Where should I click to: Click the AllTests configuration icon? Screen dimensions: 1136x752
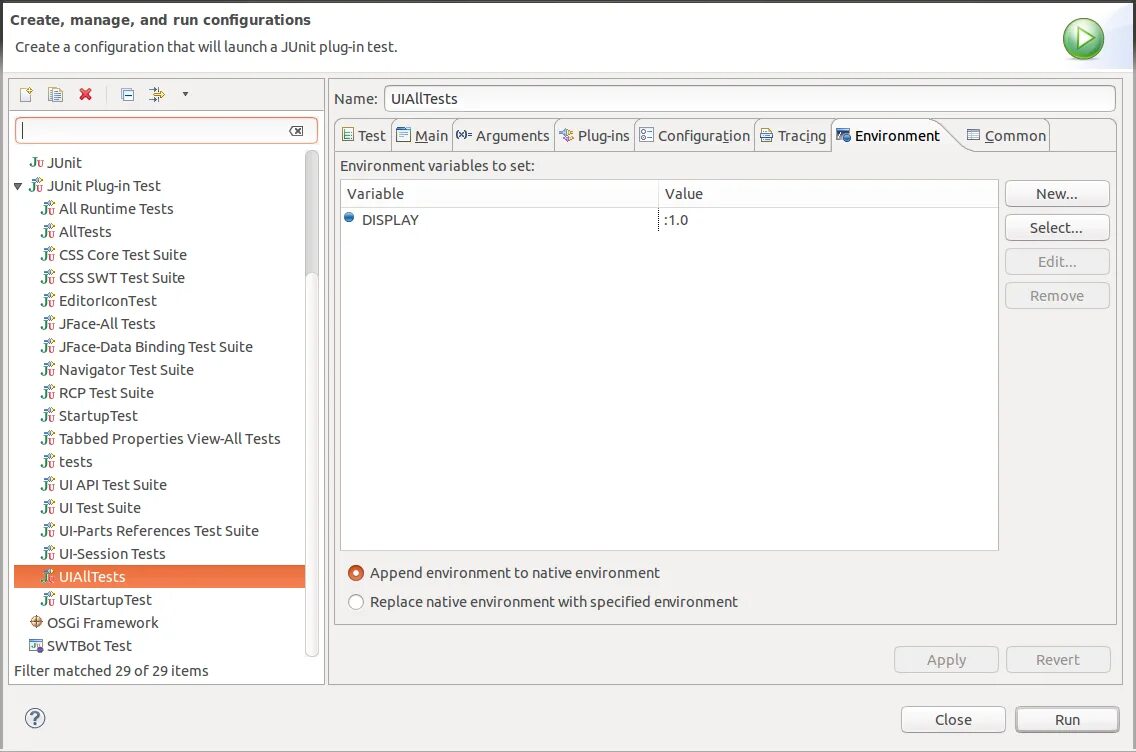pos(48,232)
